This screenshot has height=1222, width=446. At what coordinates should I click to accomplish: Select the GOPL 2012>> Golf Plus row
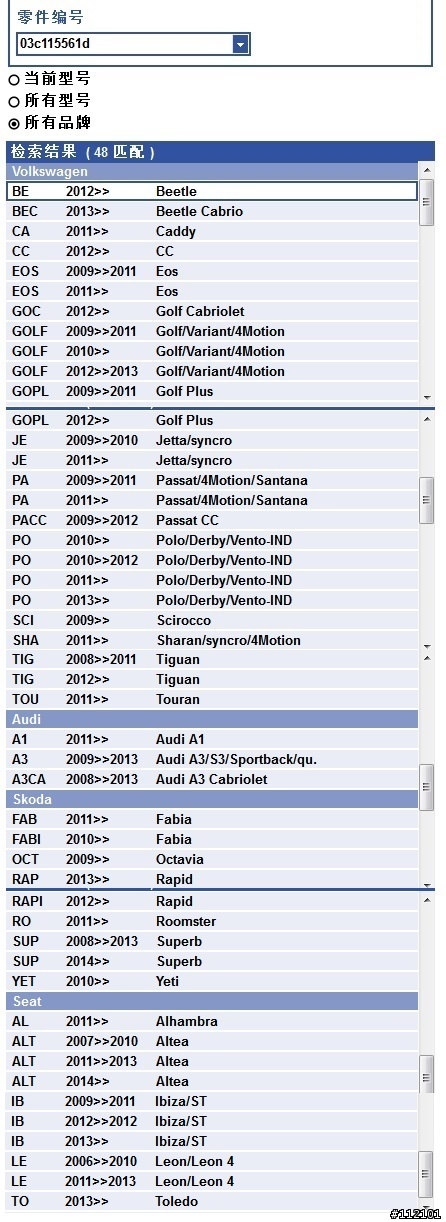(x=212, y=420)
